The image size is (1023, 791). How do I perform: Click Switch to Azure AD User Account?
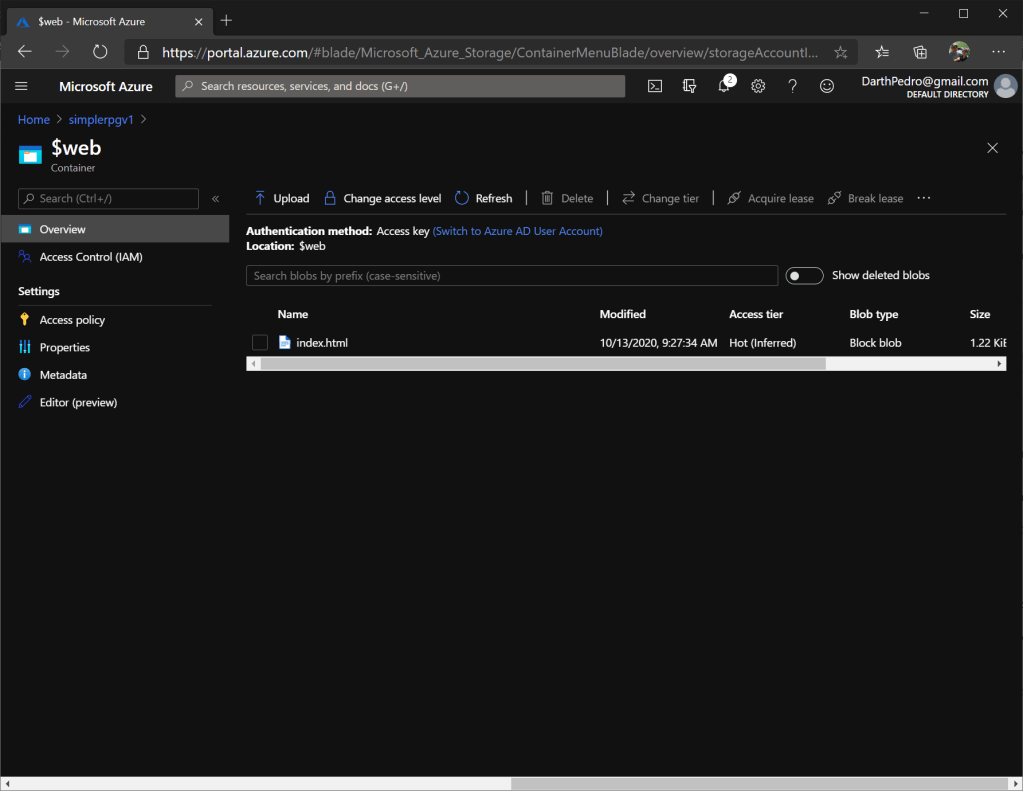[x=517, y=231]
